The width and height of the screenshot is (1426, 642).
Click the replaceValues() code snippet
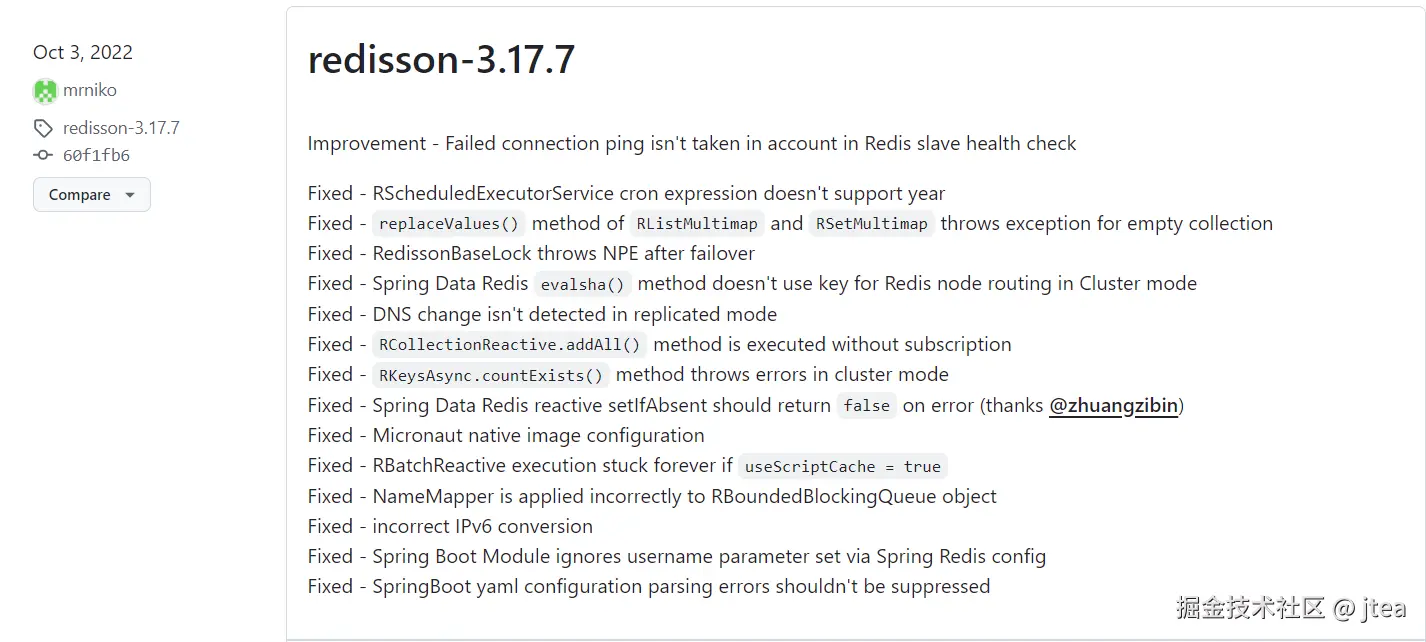click(x=449, y=224)
